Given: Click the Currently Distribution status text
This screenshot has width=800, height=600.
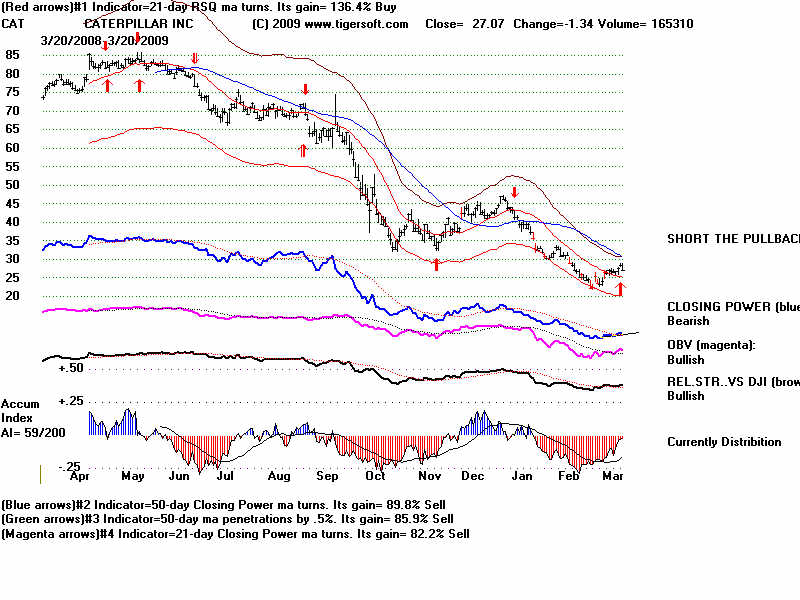Looking at the screenshot, I should 724,442.
